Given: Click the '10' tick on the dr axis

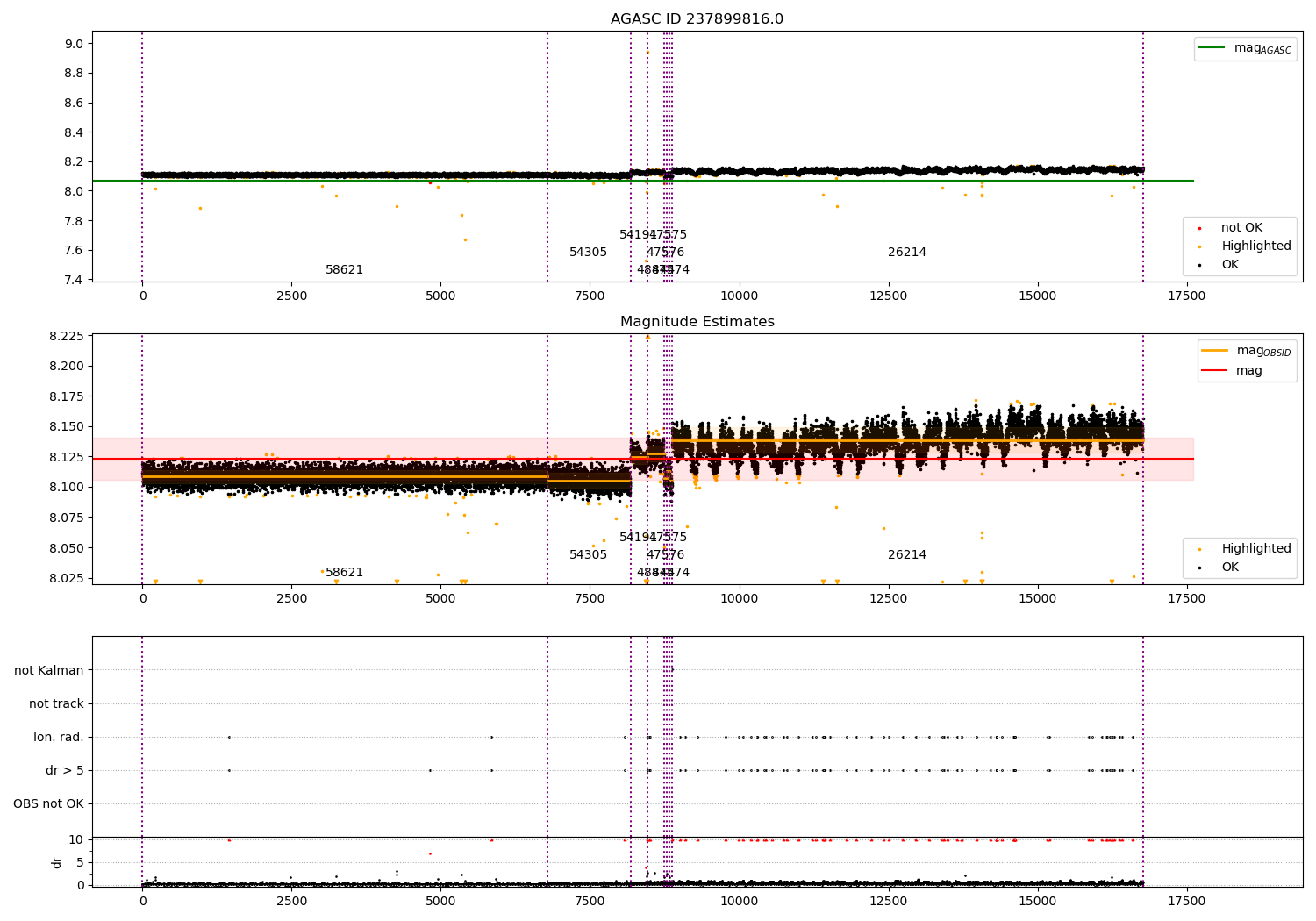Looking at the screenshot, I should pos(76,839).
